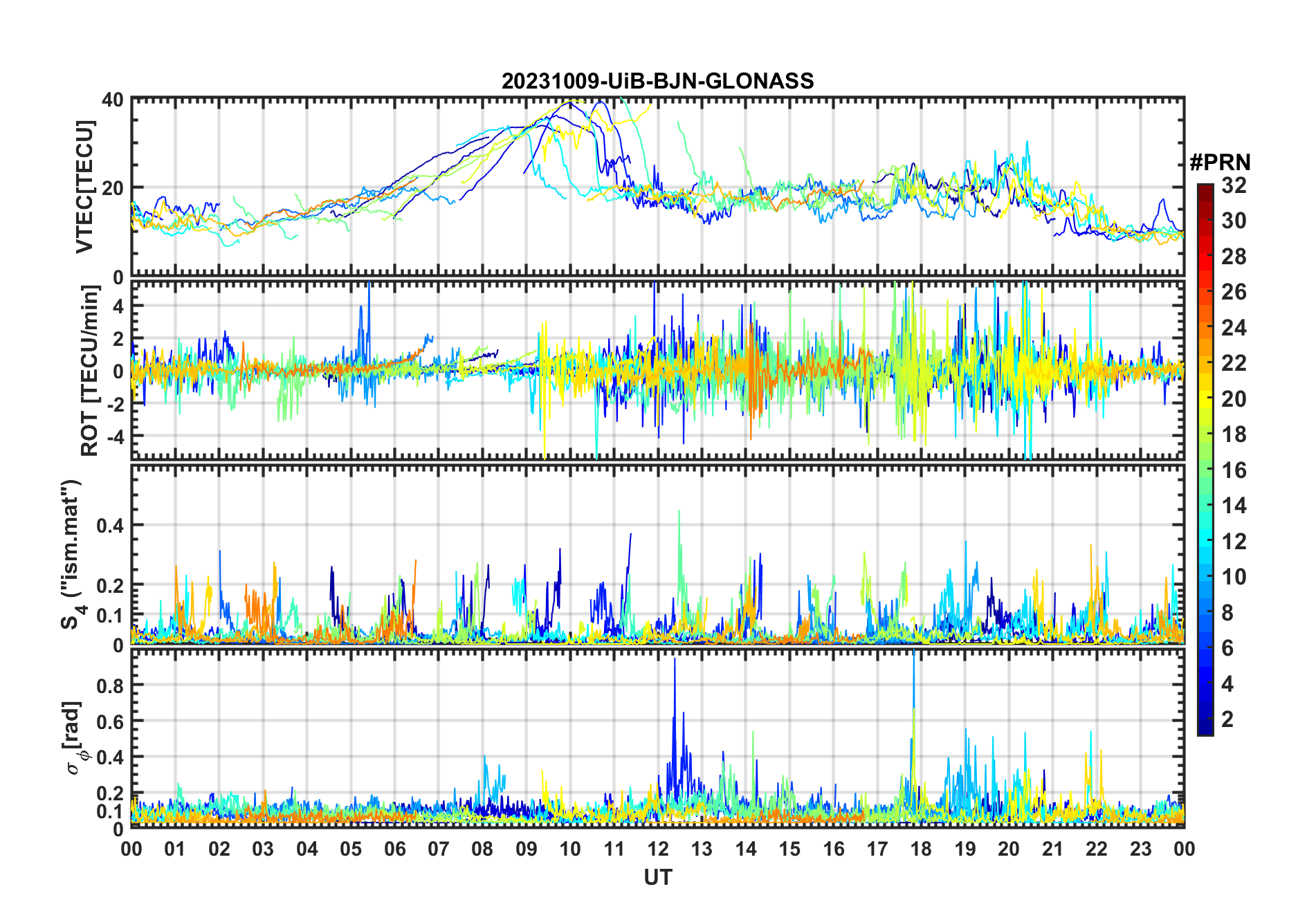Click colorbar tick label 4
The width and height of the screenshot is (1316, 920).
[x=1227, y=684]
